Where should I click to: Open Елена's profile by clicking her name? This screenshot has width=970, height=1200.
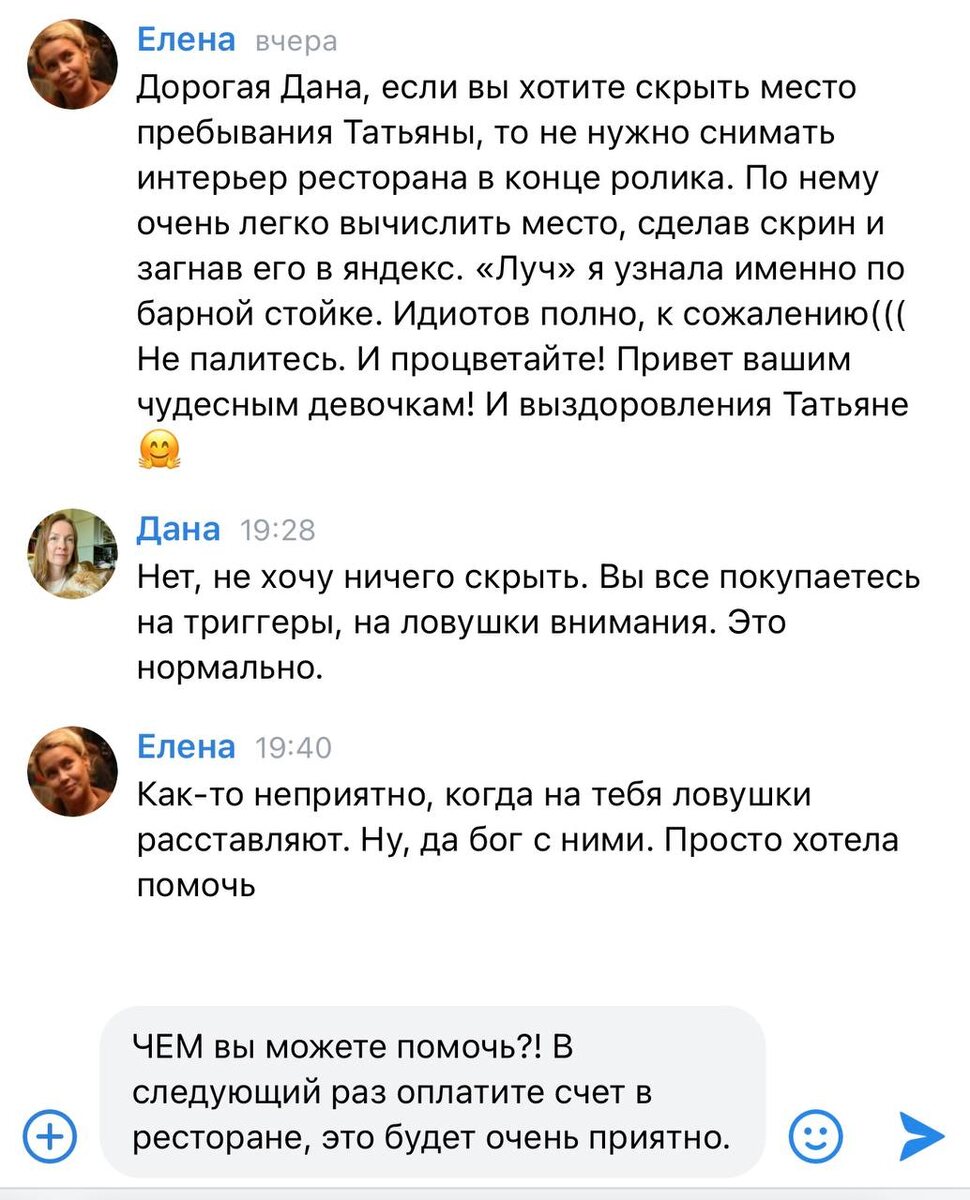(185, 39)
